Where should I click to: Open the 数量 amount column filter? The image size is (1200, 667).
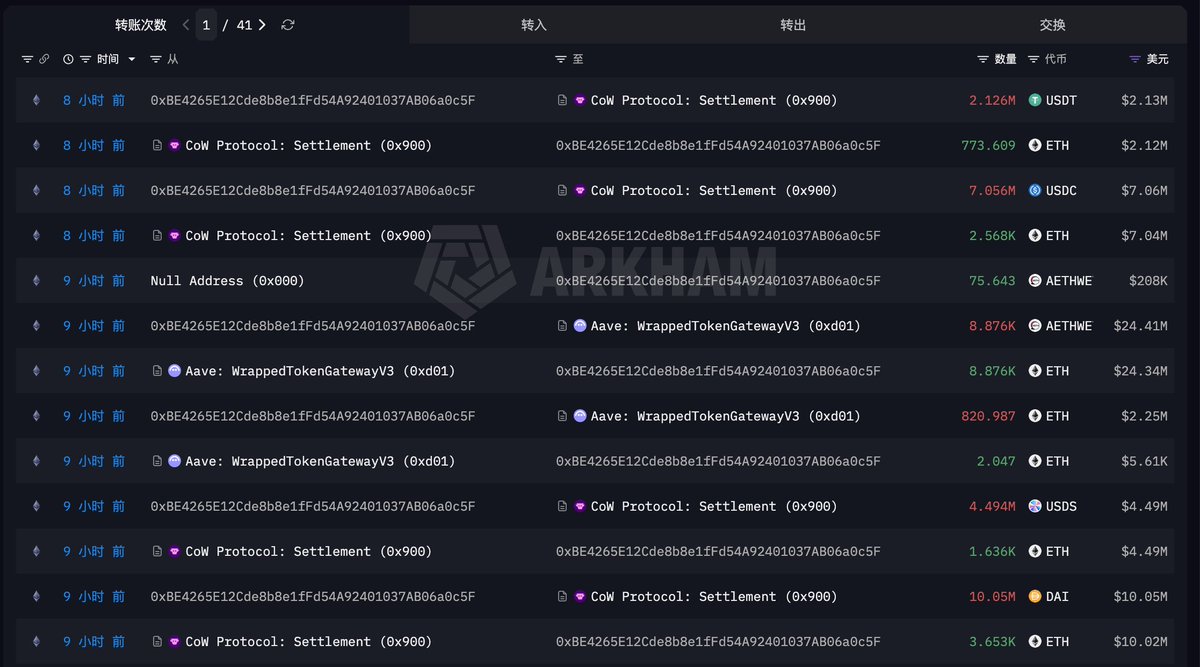pos(983,59)
